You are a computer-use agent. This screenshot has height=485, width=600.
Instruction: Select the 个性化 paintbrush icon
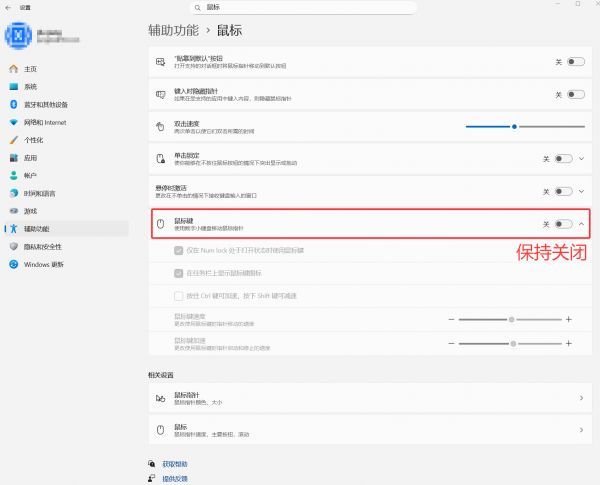tap(14, 140)
